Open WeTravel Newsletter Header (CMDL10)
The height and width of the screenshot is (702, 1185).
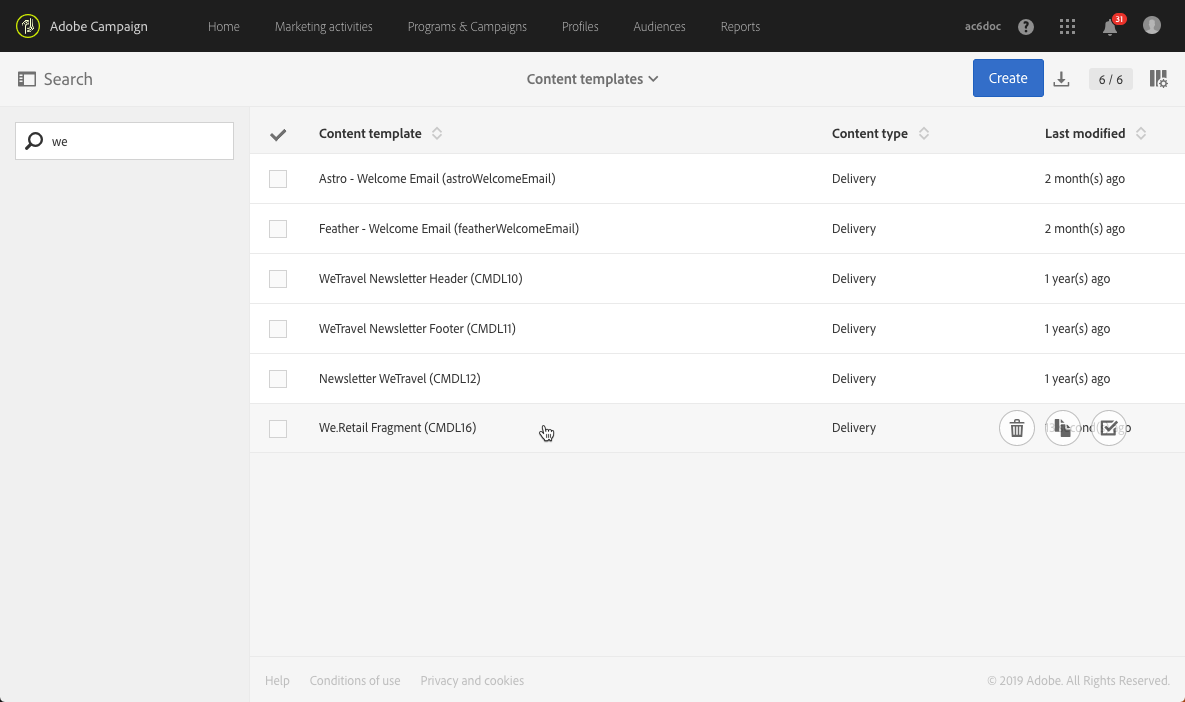click(420, 278)
